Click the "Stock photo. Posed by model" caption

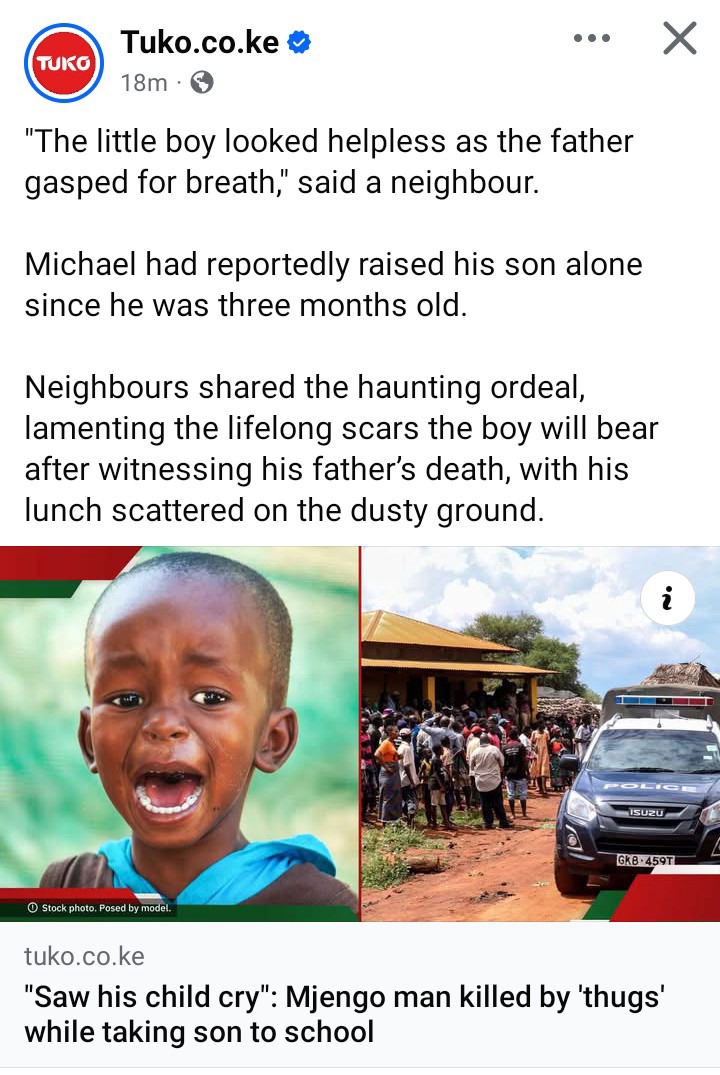click(x=99, y=908)
